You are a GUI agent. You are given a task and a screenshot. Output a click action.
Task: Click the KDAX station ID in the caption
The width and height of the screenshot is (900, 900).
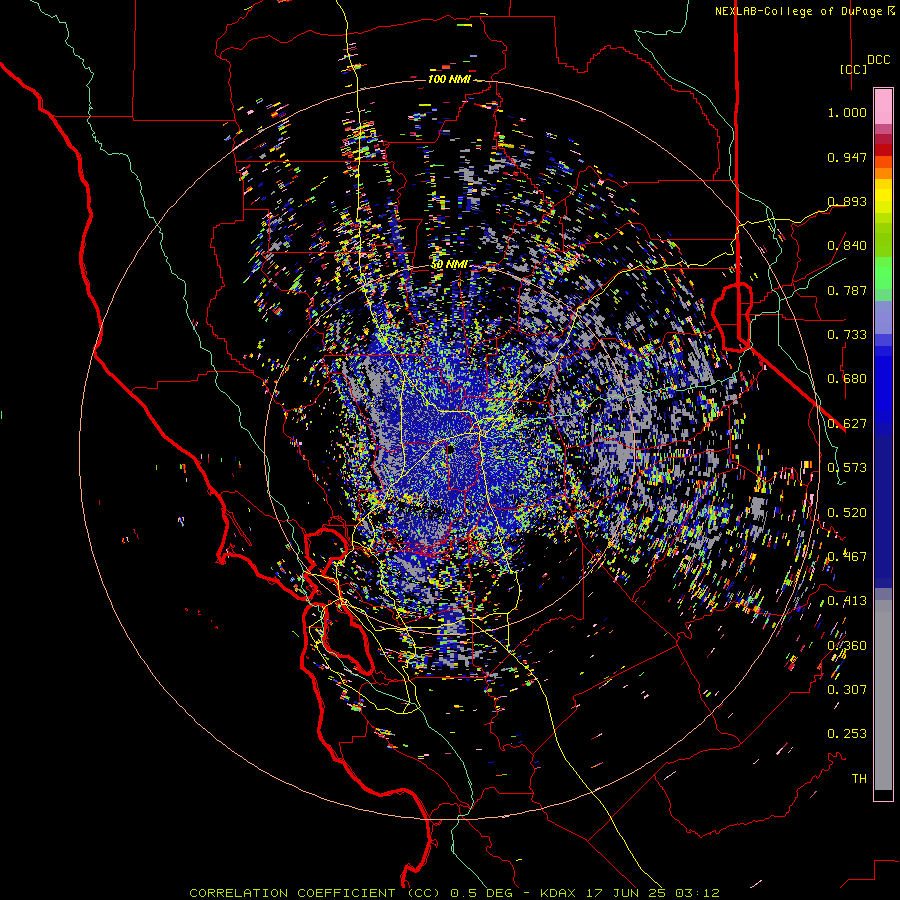tap(560, 893)
